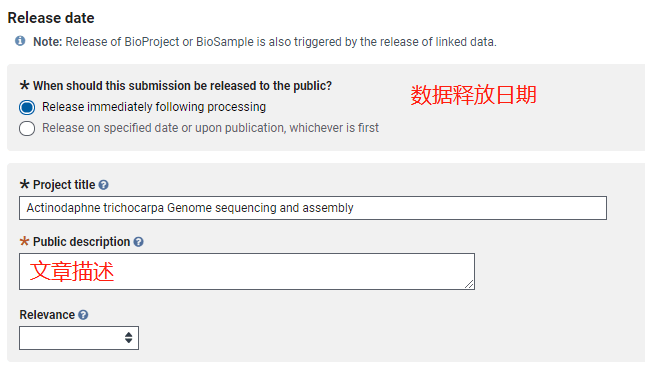Focus the Public description text area
The width and height of the screenshot is (645, 368).
point(247,271)
